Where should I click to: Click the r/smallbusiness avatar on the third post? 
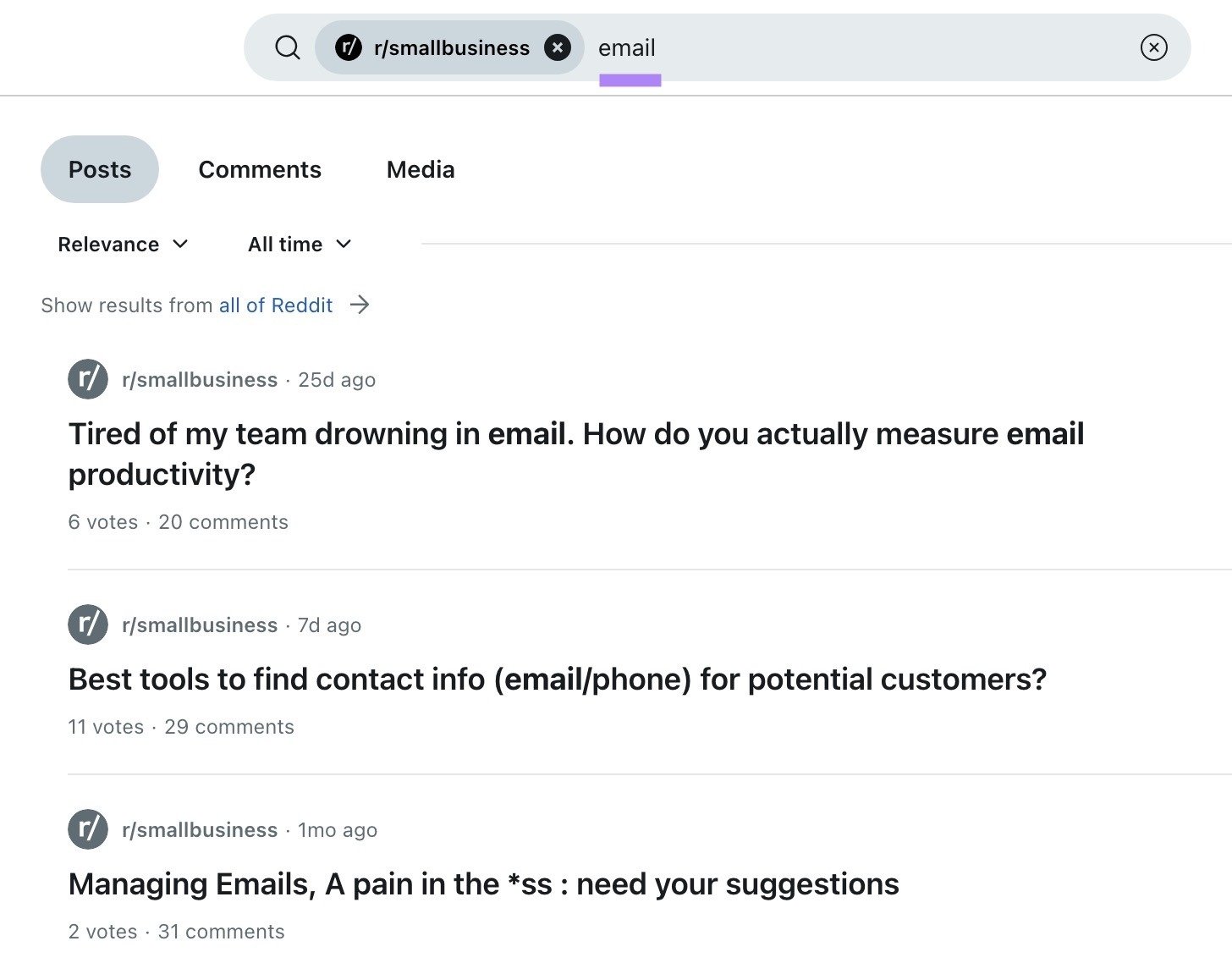(x=87, y=829)
